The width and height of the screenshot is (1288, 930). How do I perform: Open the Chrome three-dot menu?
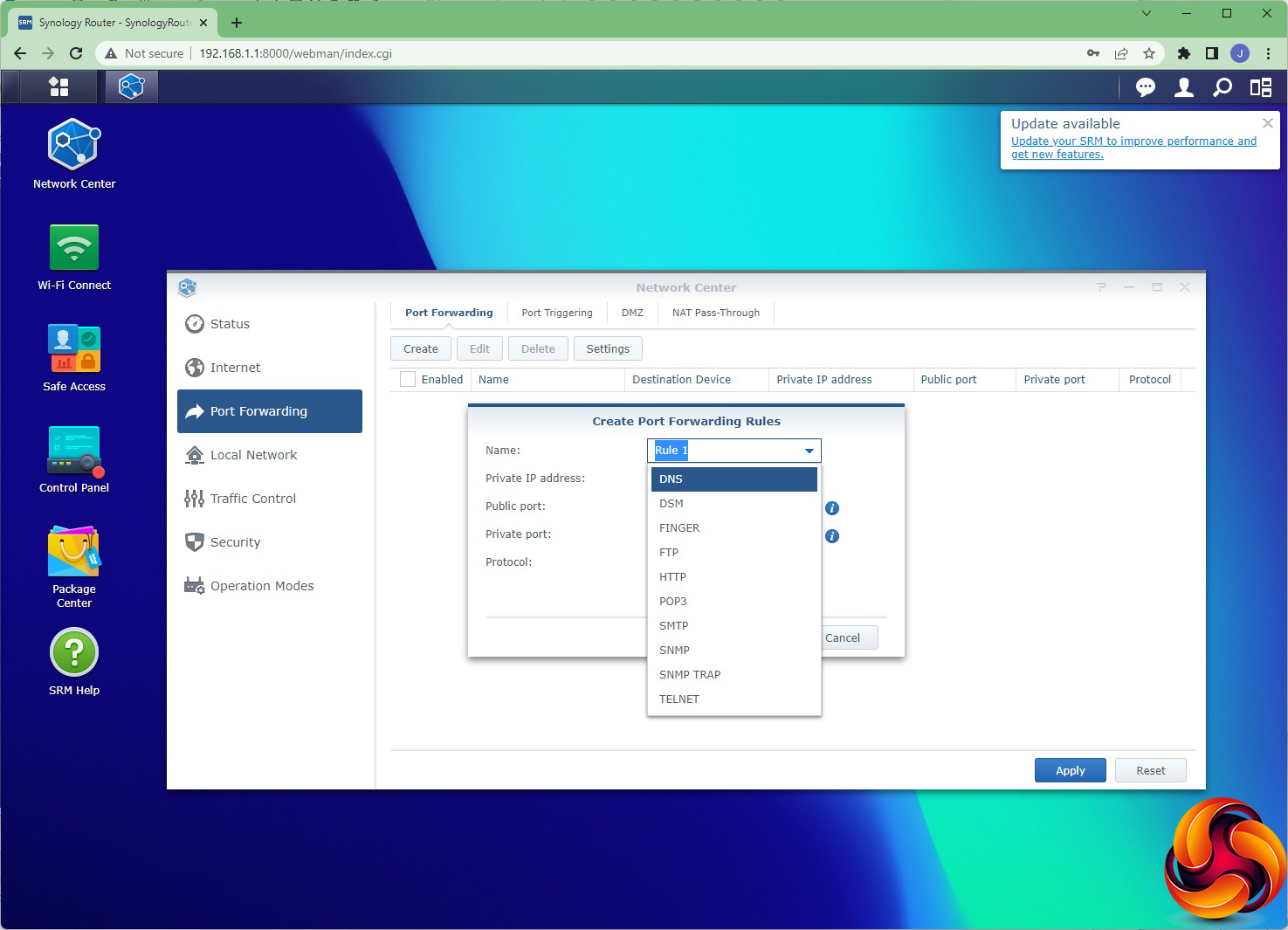click(1268, 53)
